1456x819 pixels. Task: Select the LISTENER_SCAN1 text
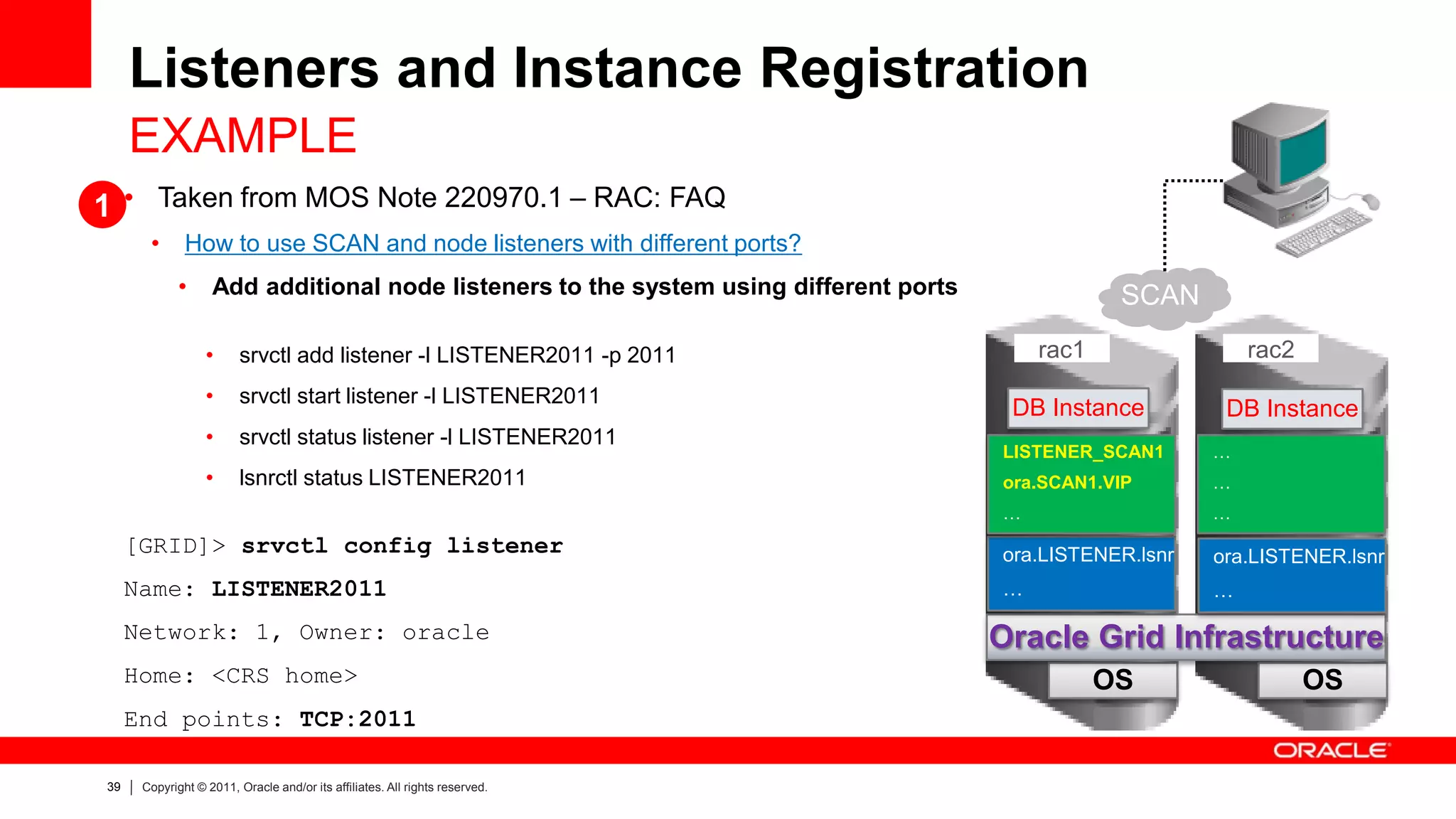click(1083, 451)
